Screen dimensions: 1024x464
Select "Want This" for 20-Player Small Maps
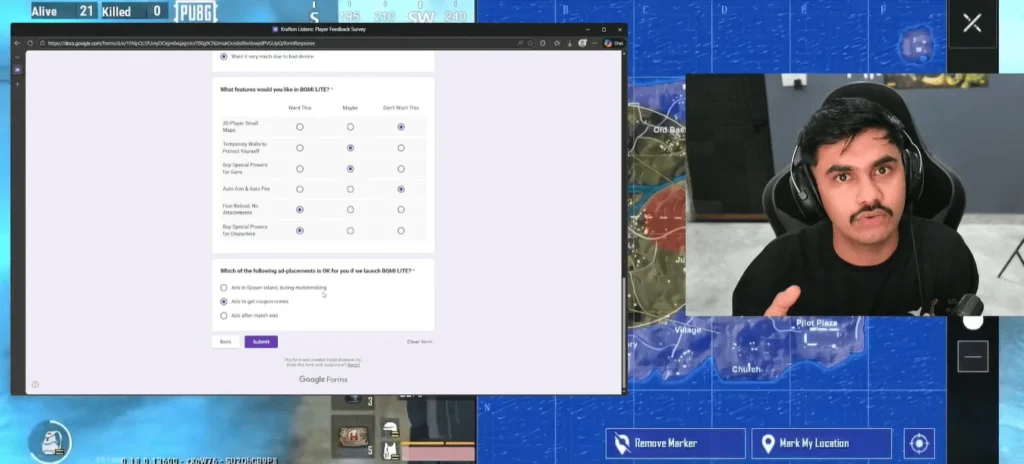300,127
